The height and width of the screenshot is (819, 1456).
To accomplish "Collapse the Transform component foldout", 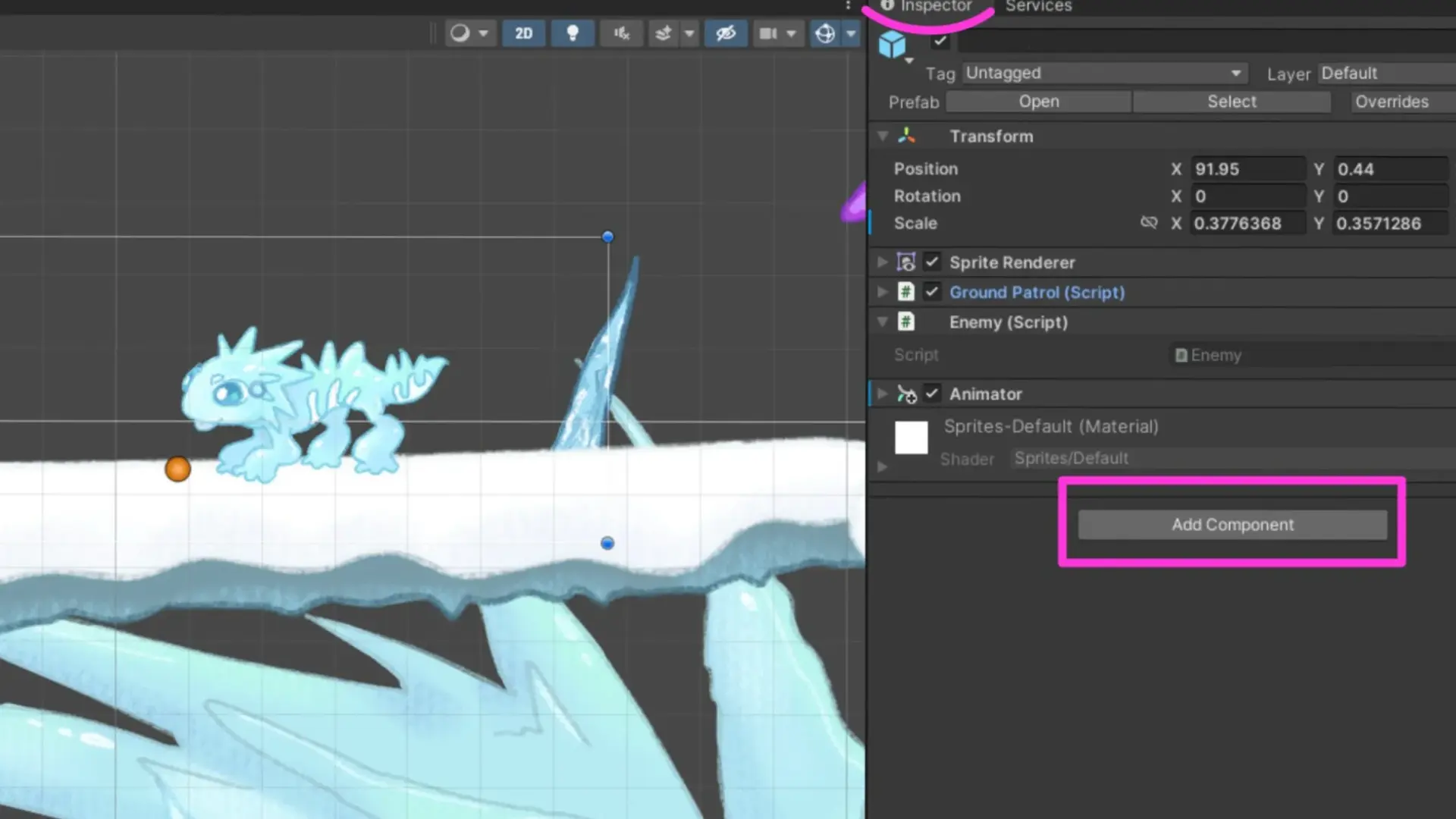I will pyautogui.click(x=883, y=136).
